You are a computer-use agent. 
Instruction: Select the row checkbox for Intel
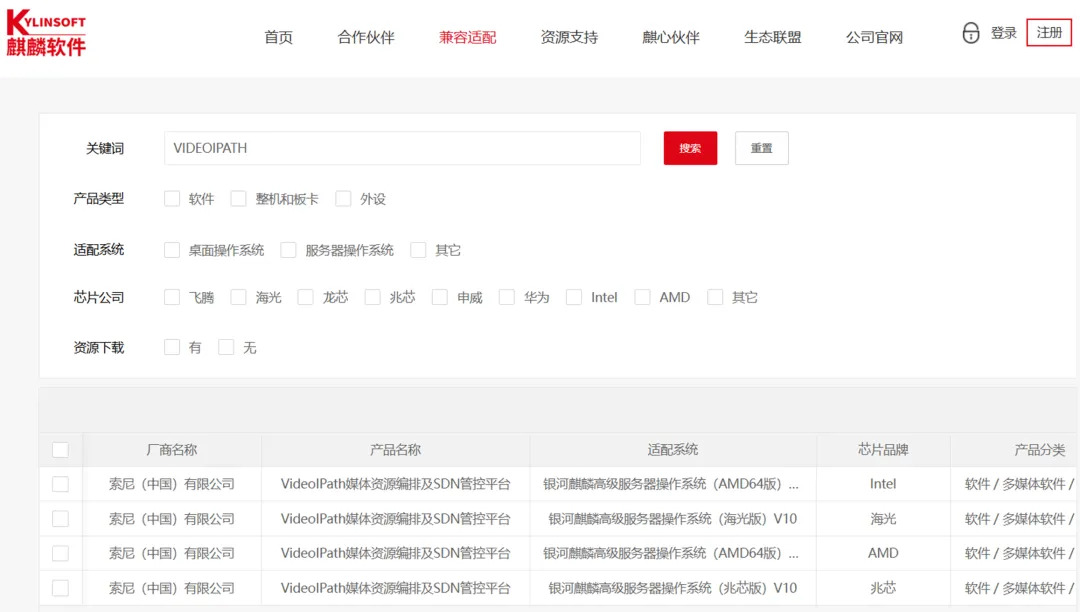pos(61,484)
